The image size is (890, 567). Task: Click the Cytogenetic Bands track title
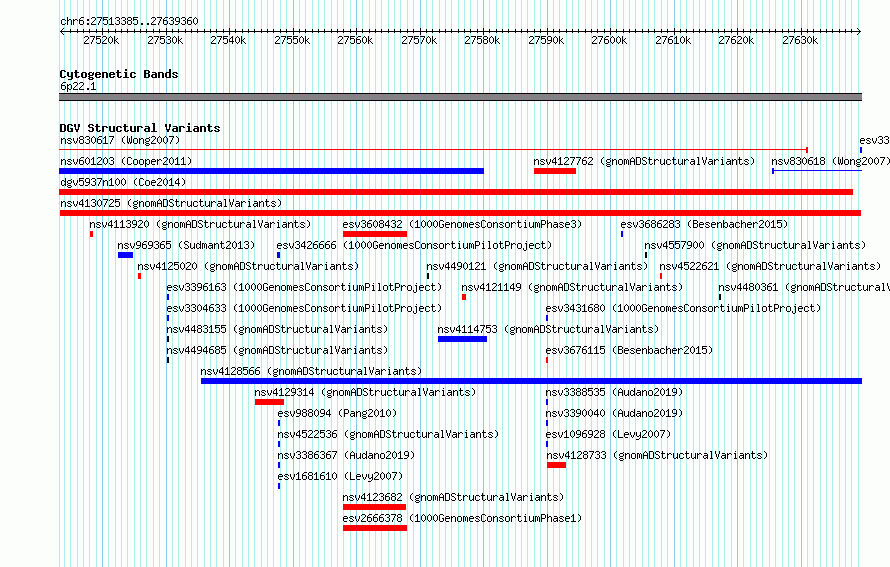[119, 74]
